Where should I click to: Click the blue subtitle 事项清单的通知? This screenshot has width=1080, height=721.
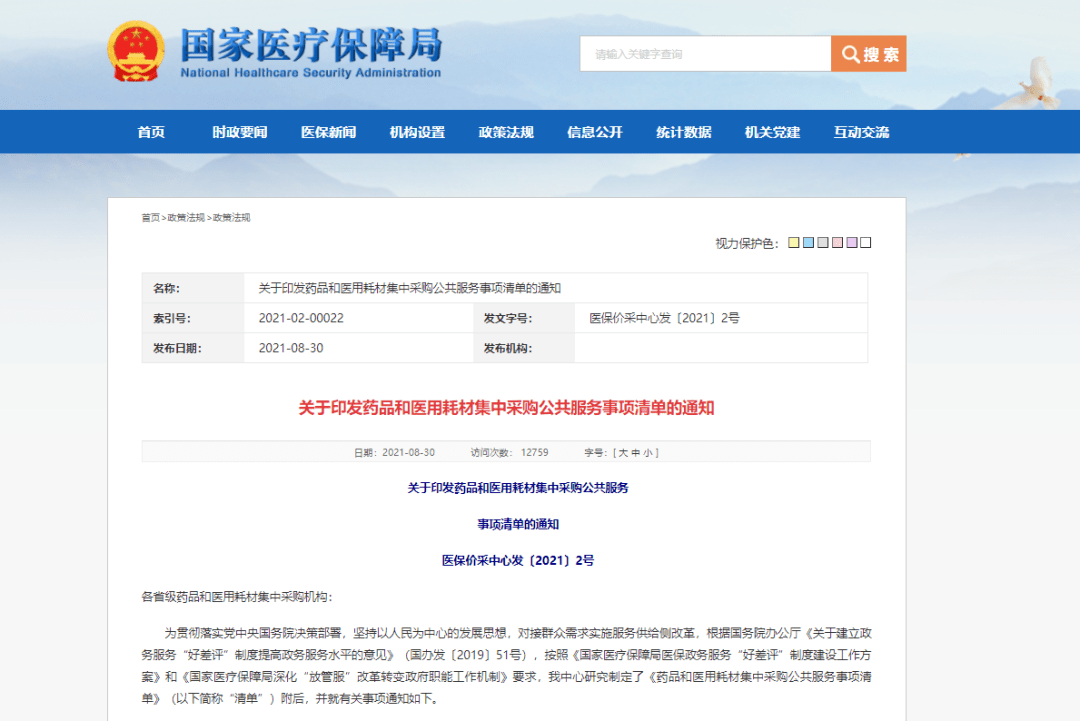click(x=518, y=524)
